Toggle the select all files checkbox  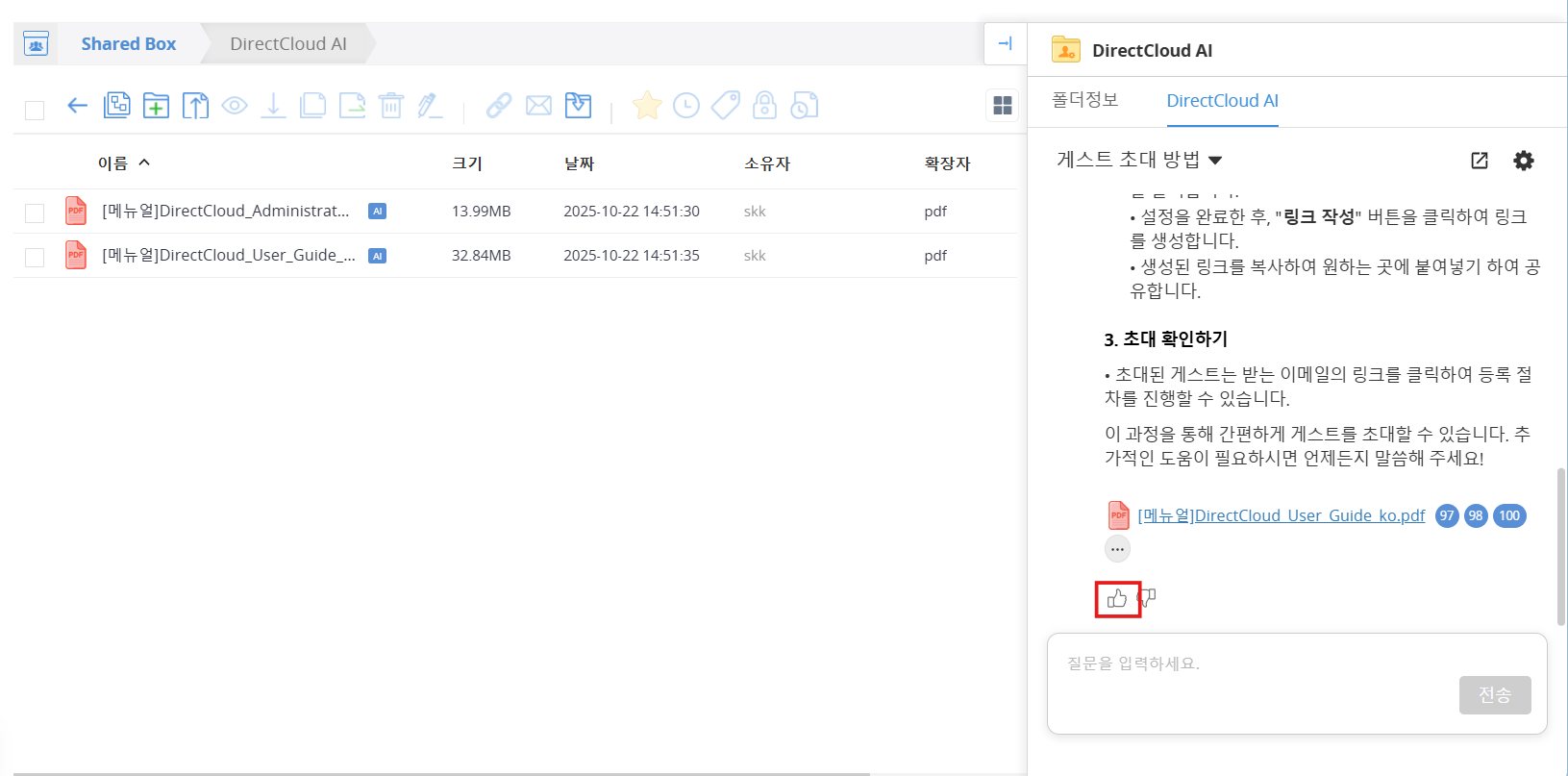pos(35,111)
